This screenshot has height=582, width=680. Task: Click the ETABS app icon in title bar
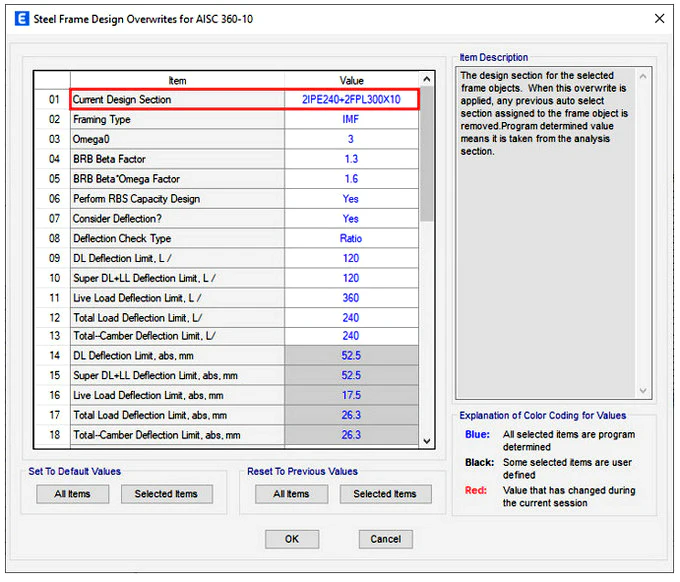22,19
